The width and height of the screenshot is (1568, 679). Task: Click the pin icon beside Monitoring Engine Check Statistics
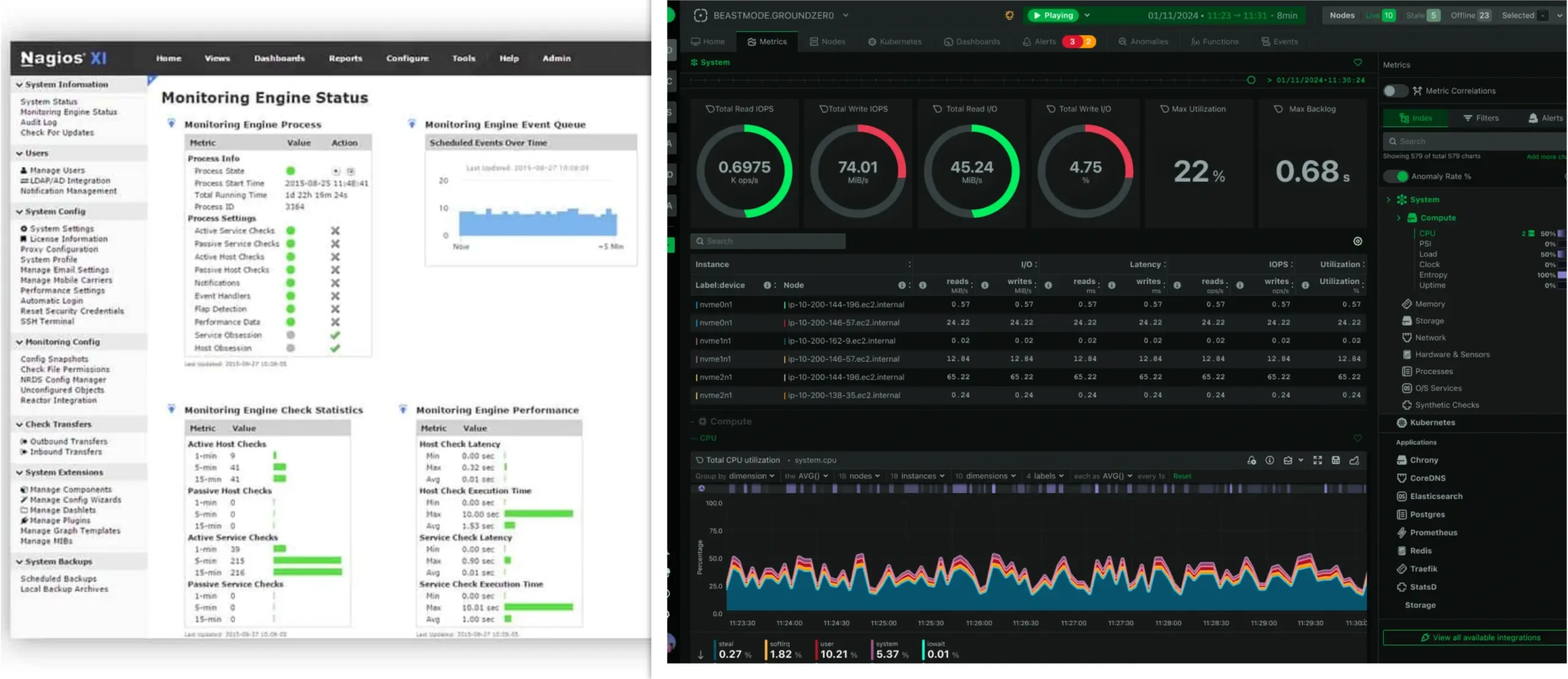pos(171,409)
